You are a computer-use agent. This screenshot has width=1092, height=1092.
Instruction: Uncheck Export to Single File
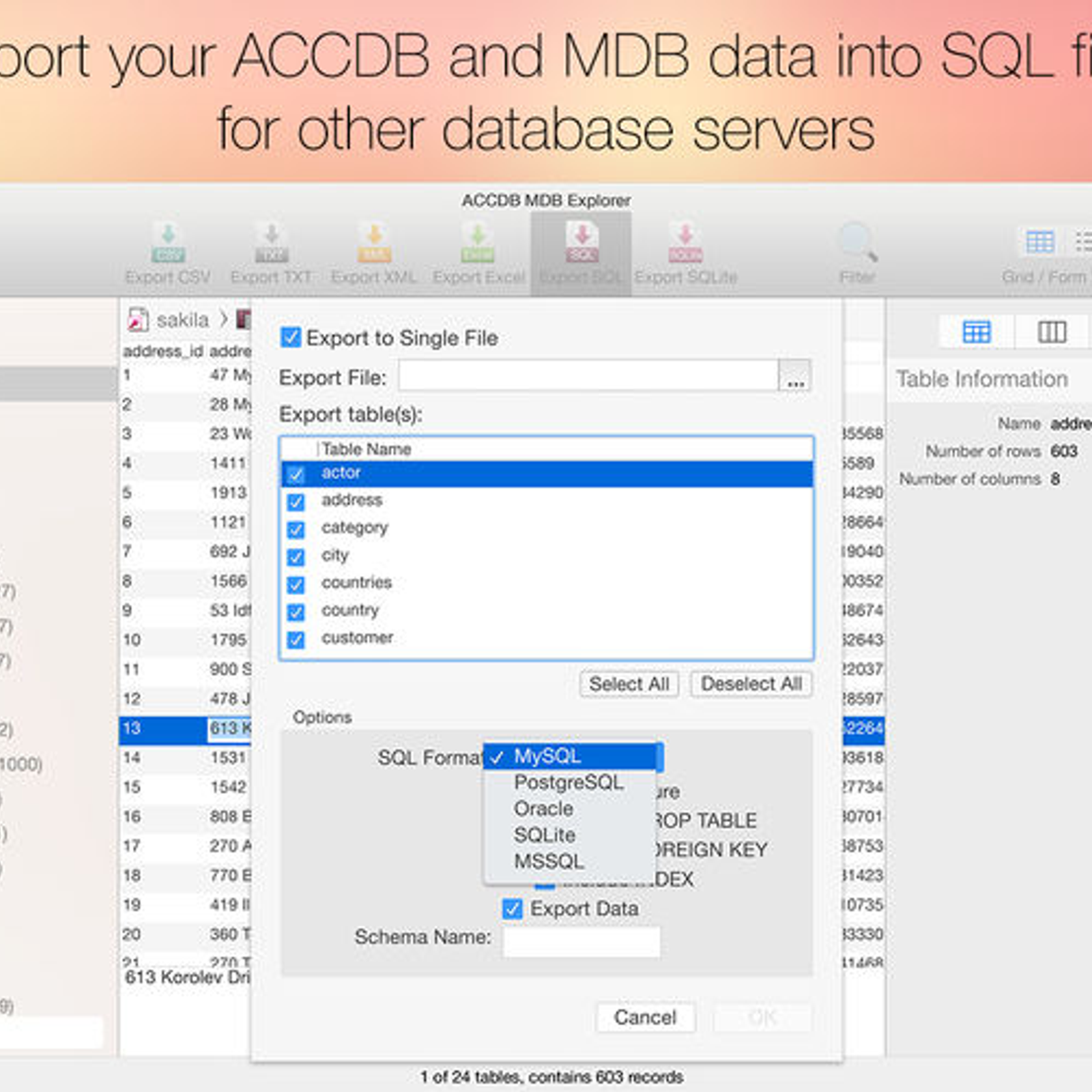291,337
